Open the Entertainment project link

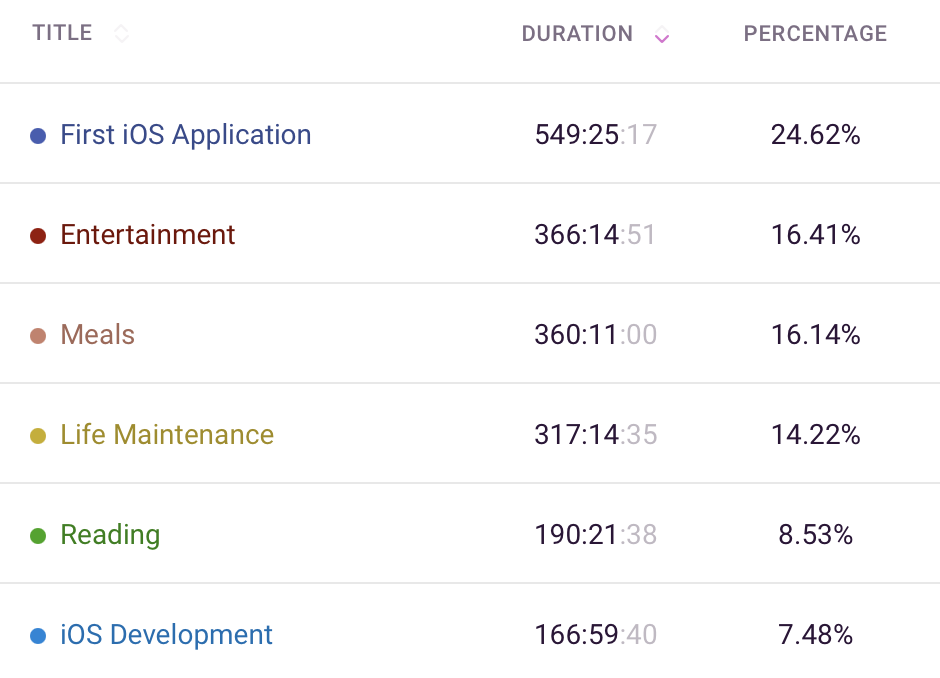pos(147,234)
